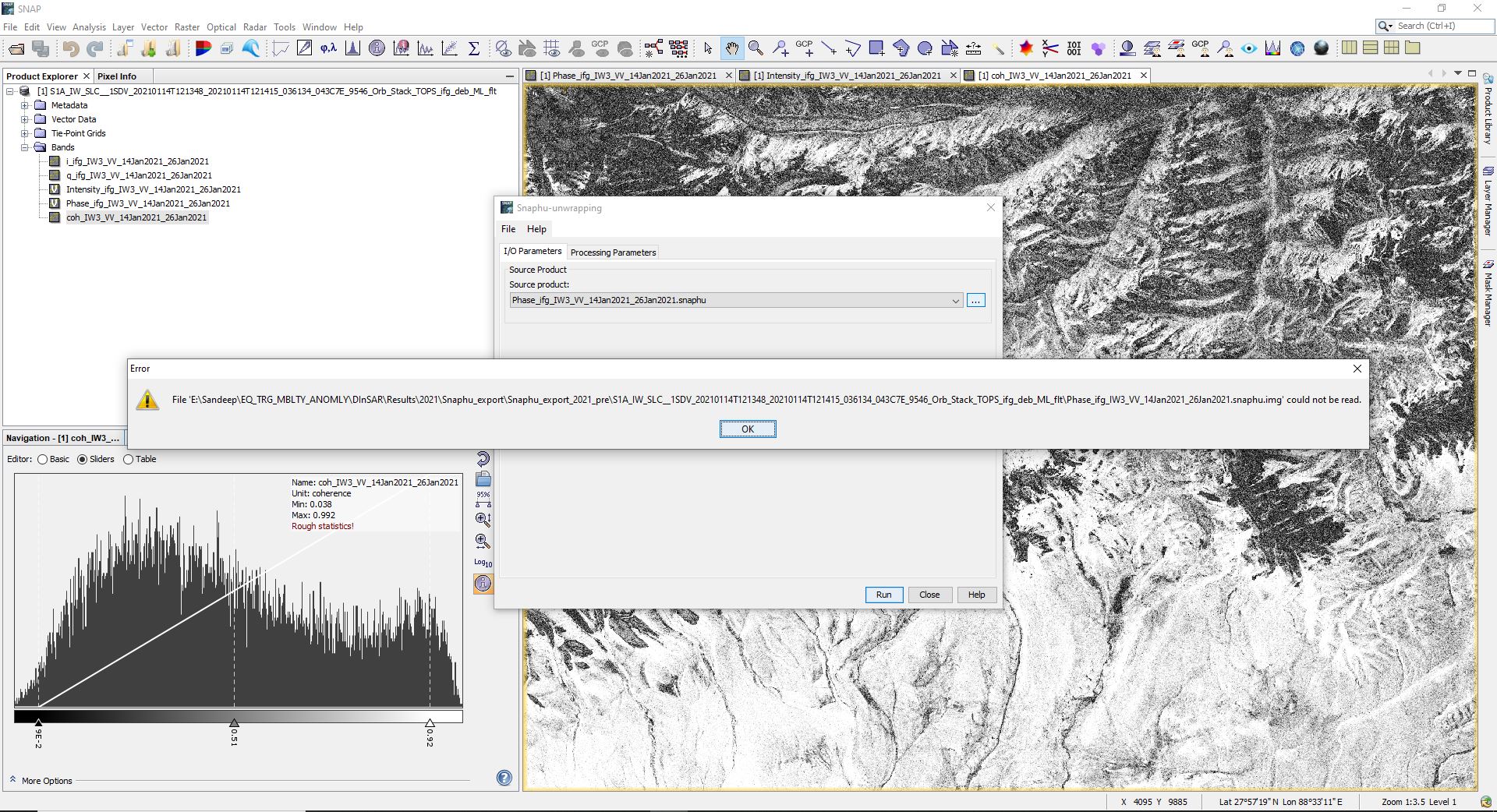Image resolution: width=1497 pixels, height=812 pixels.
Task: Expand the Metadata node in Product Explorer
Action: point(25,104)
